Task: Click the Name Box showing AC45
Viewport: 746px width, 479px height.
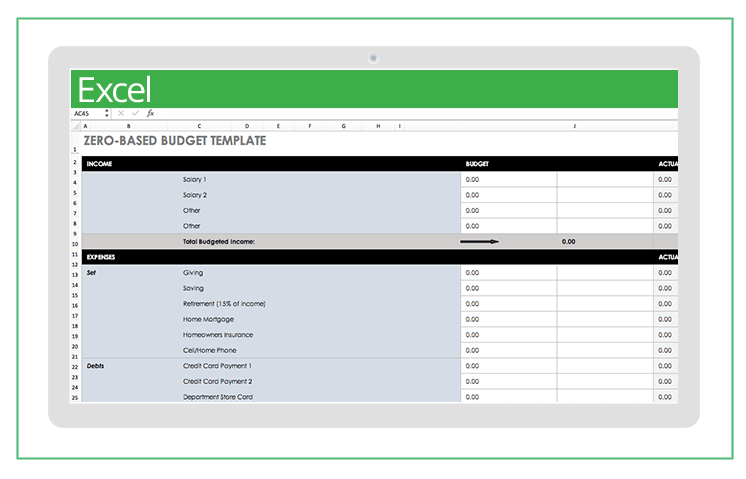Action: tap(86, 114)
